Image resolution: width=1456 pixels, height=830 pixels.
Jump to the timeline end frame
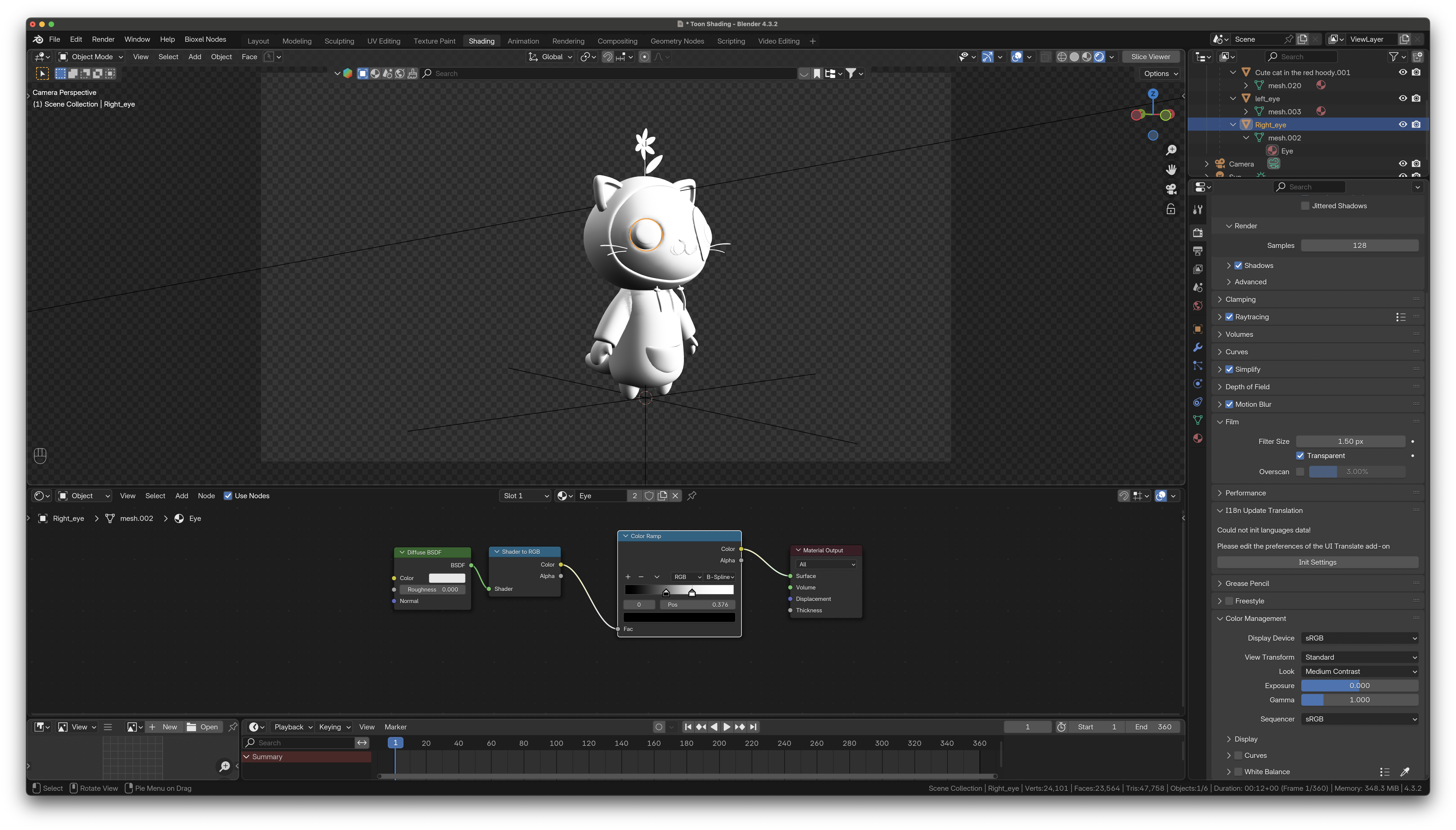(753, 727)
